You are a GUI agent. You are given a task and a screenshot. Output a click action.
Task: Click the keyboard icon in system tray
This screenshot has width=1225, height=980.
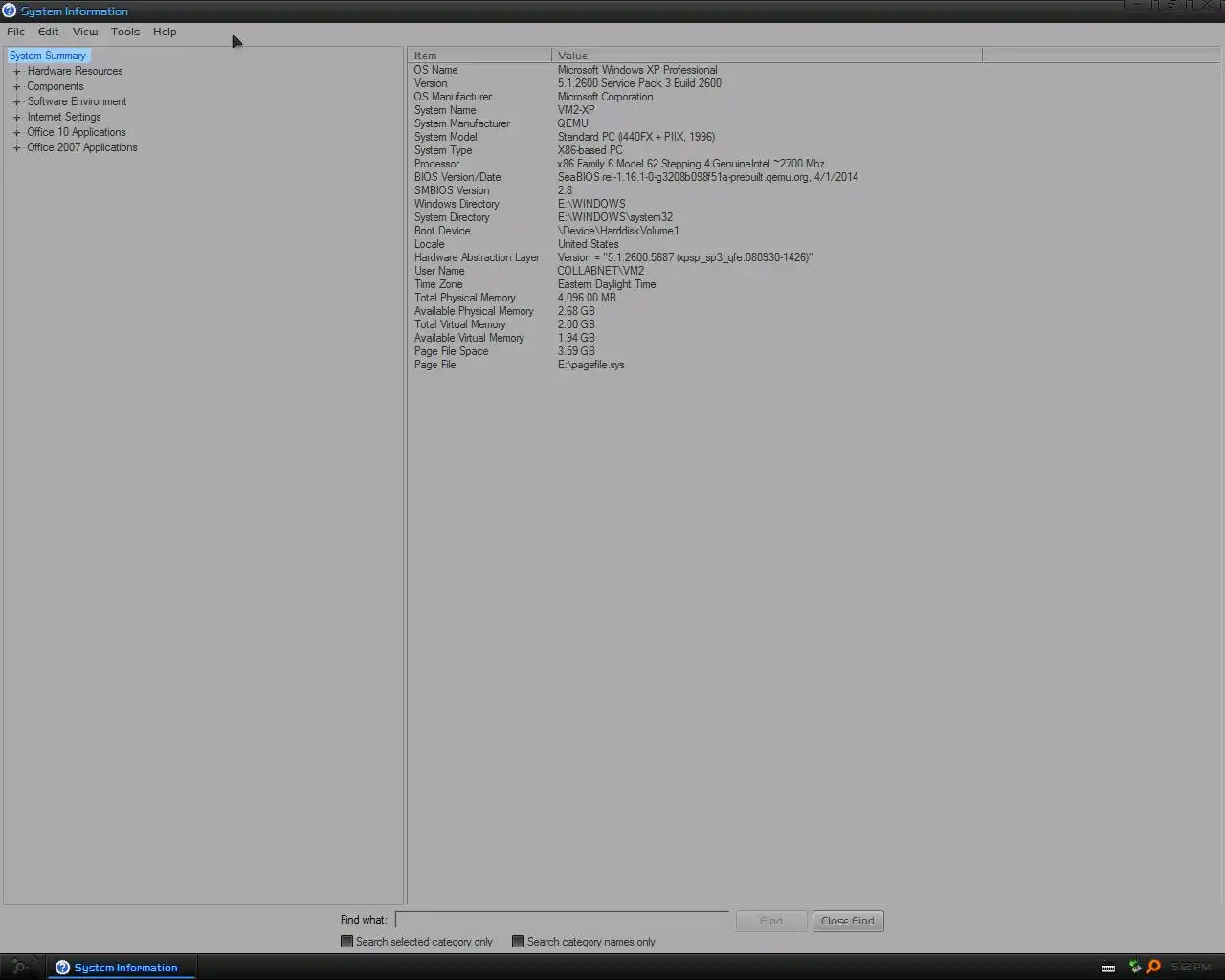click(x=1108, y=968)
